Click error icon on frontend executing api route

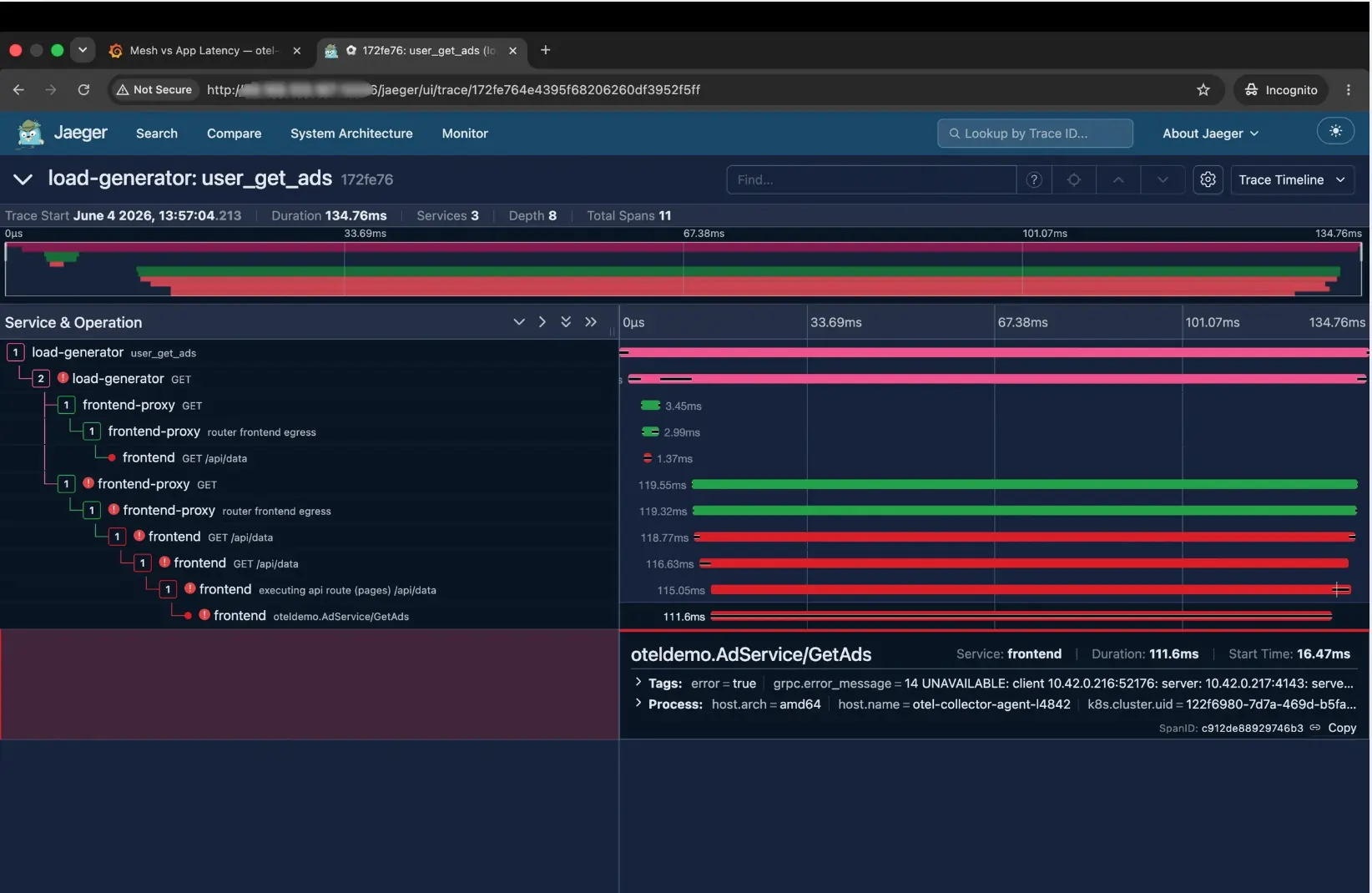[189, 588]
